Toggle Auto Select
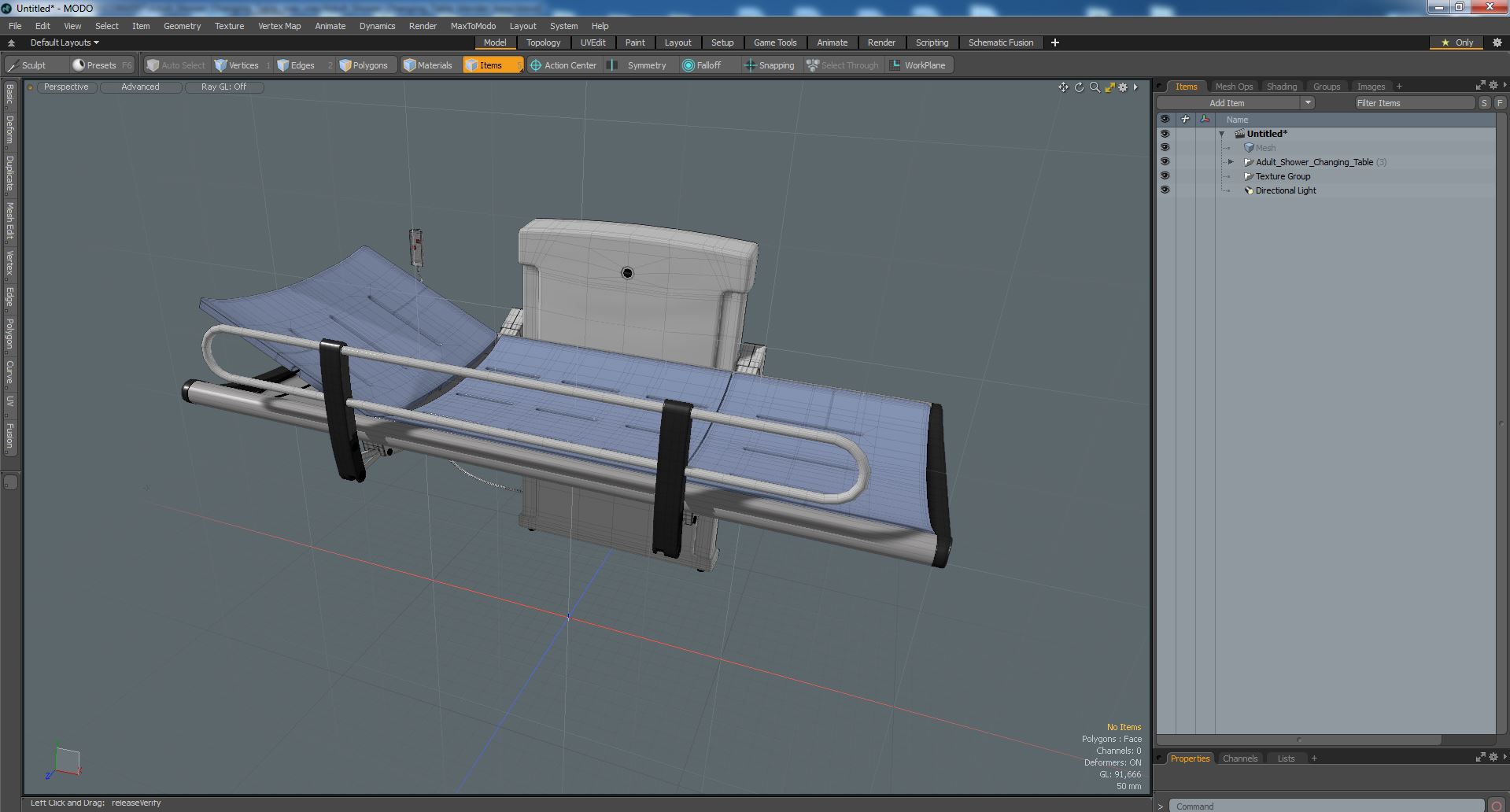Screen dimensions: 1510x812 coord(176,65)
